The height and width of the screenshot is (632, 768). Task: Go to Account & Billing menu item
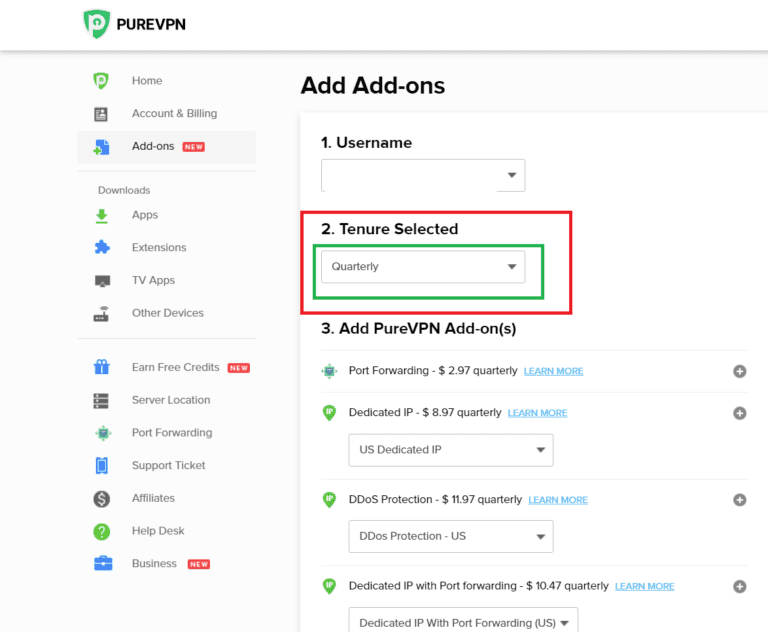174,114
